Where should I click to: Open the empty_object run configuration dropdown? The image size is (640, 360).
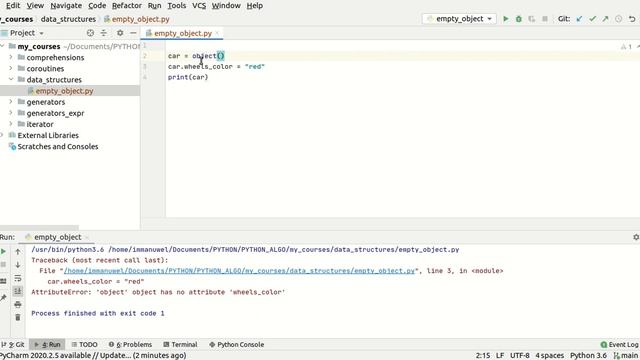[460, 19]
